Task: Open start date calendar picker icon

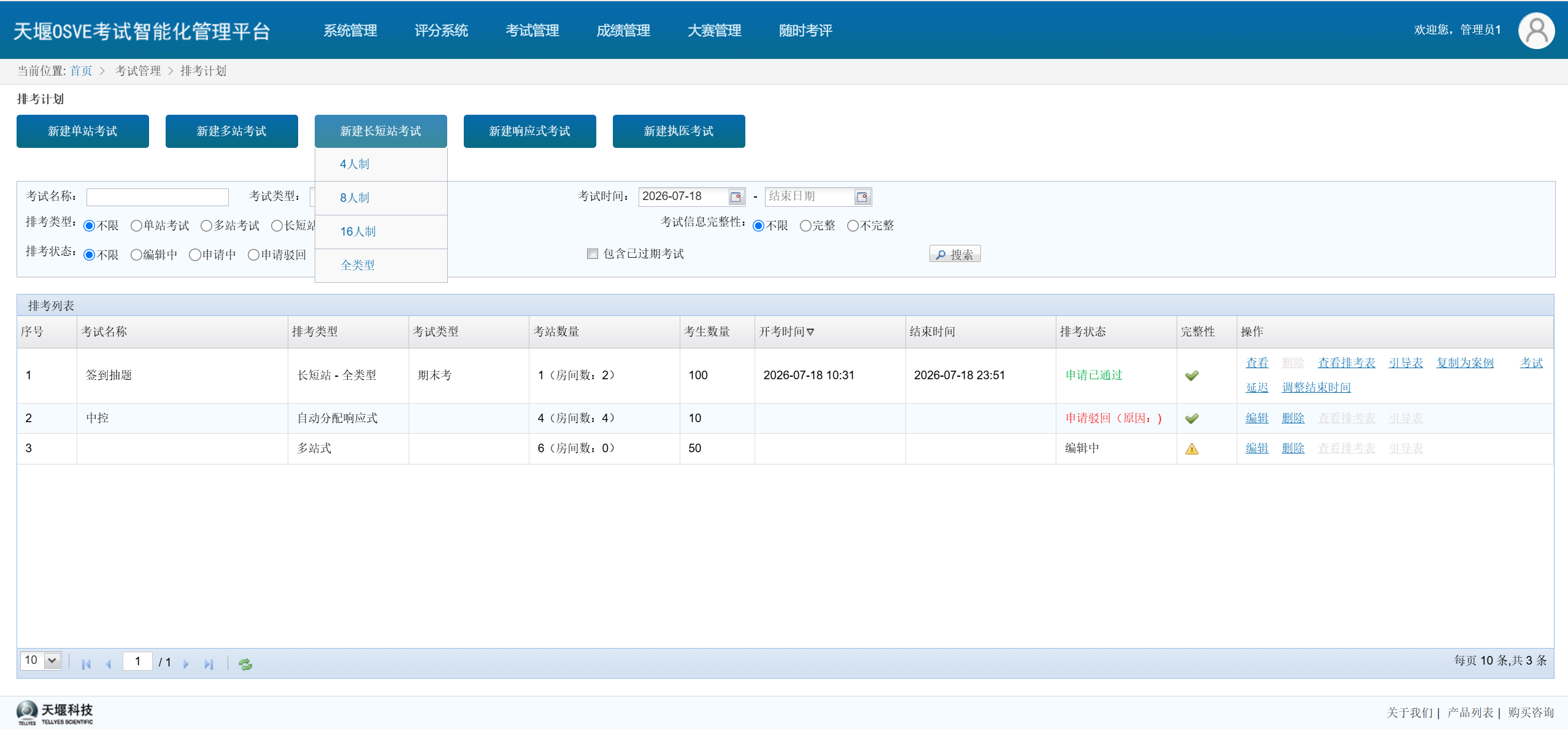Action: tap(736, 197)
